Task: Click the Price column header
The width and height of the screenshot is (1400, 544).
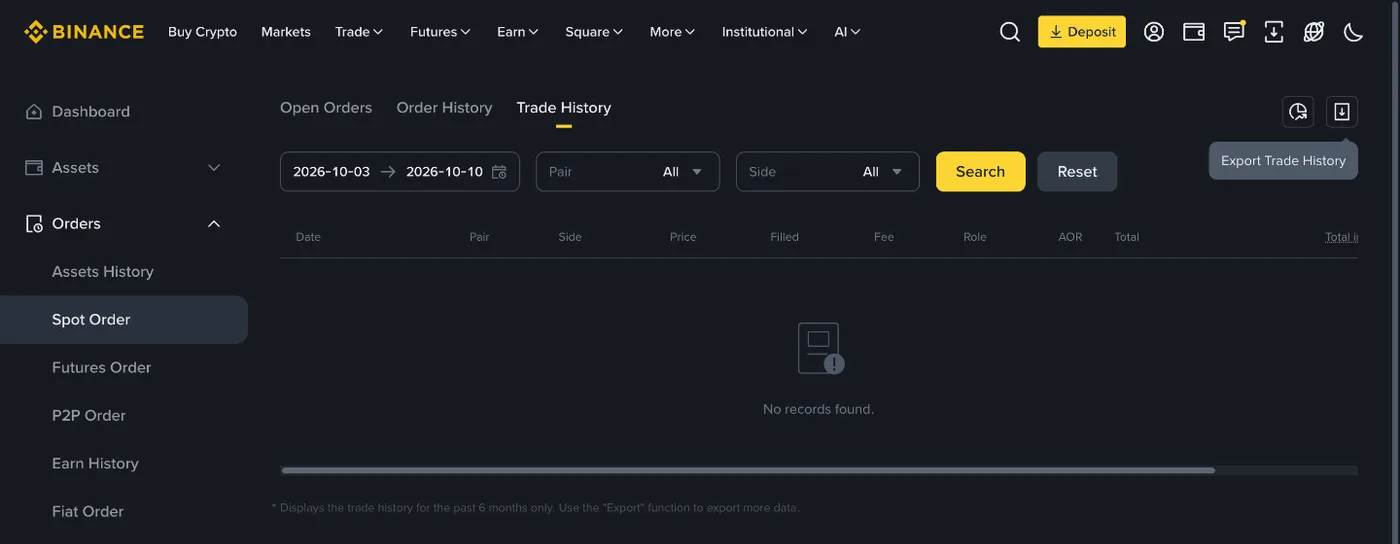Action: click(x=683, y=237)
